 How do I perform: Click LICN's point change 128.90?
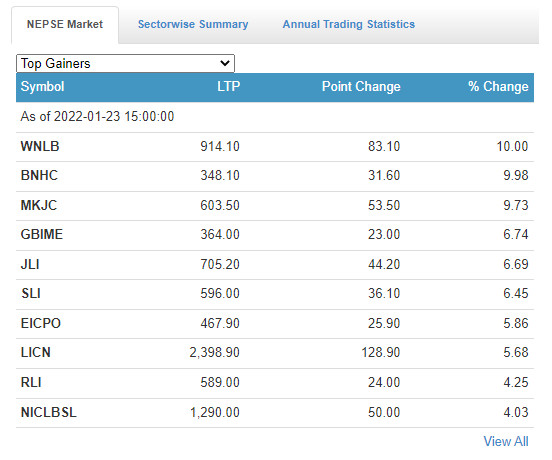pos(381,352)
